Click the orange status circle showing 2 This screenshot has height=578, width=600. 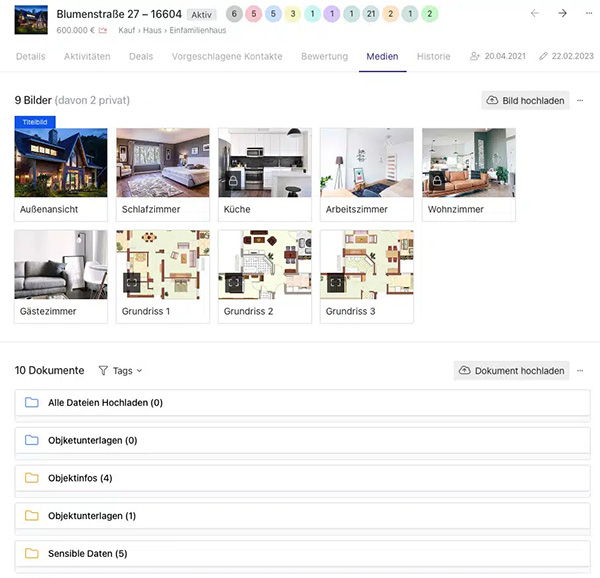pyautogui.click(x=390, y=14)
